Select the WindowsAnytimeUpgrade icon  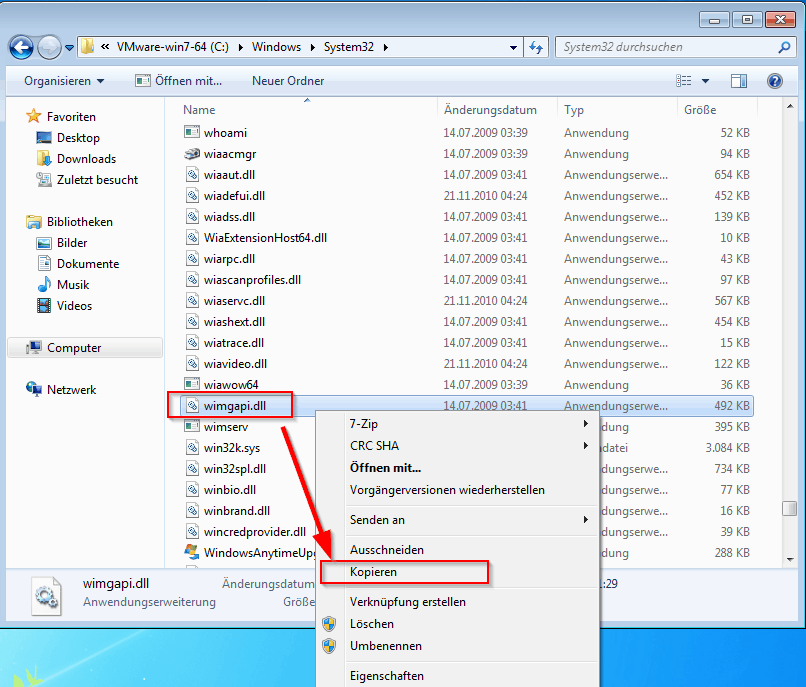coord(192,553)
